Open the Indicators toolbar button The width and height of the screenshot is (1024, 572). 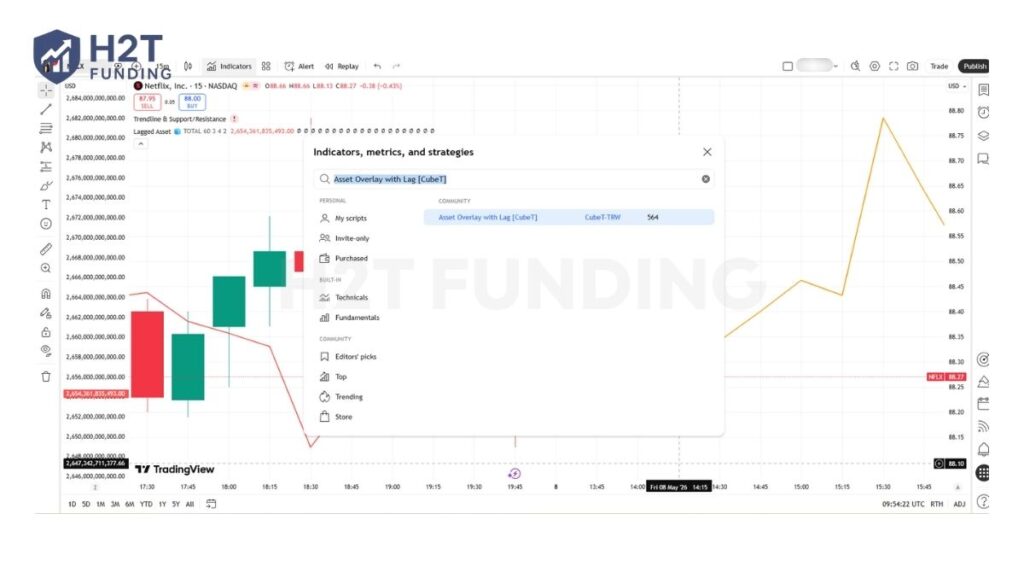[229, 66]
